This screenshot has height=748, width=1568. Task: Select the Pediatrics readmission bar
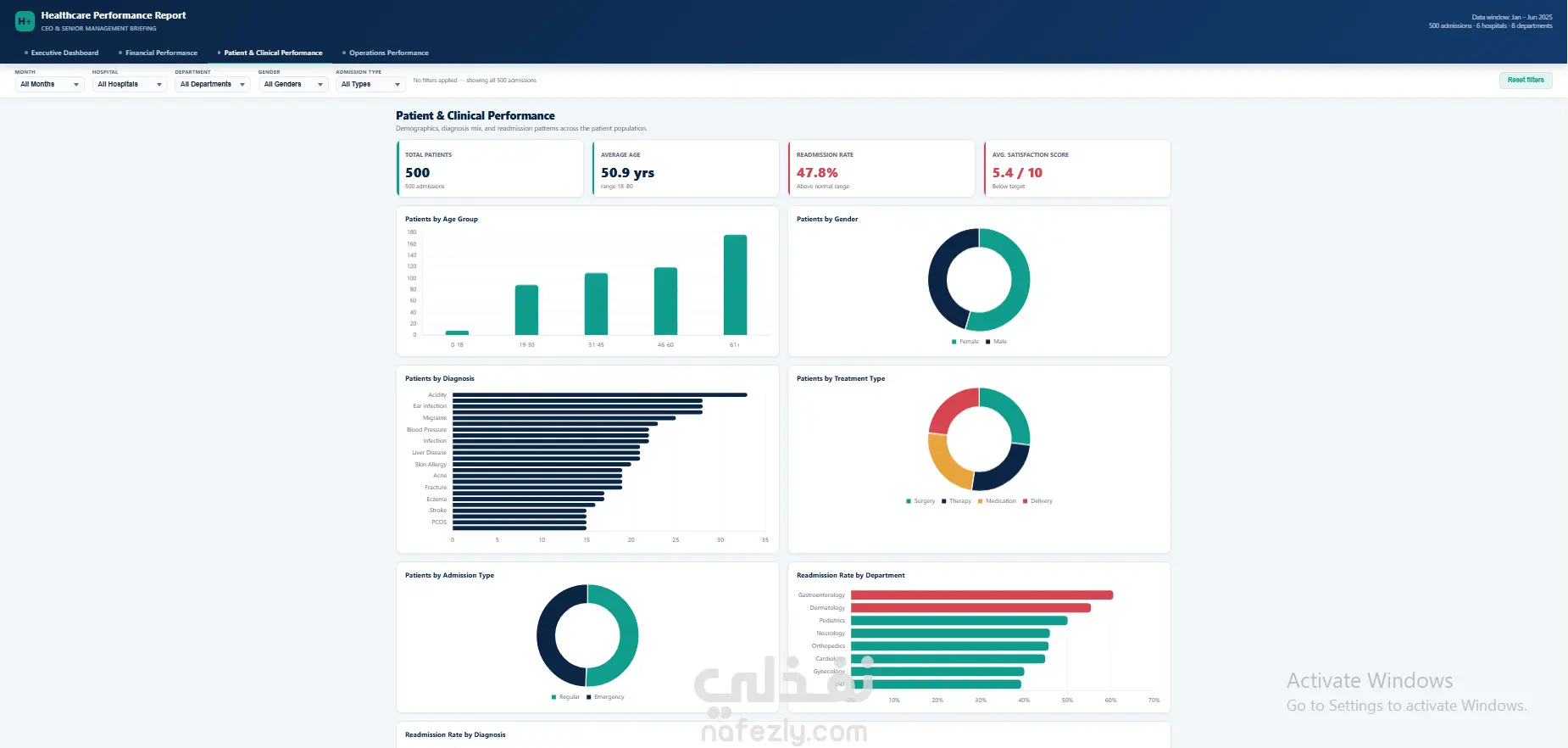(959, 621)
